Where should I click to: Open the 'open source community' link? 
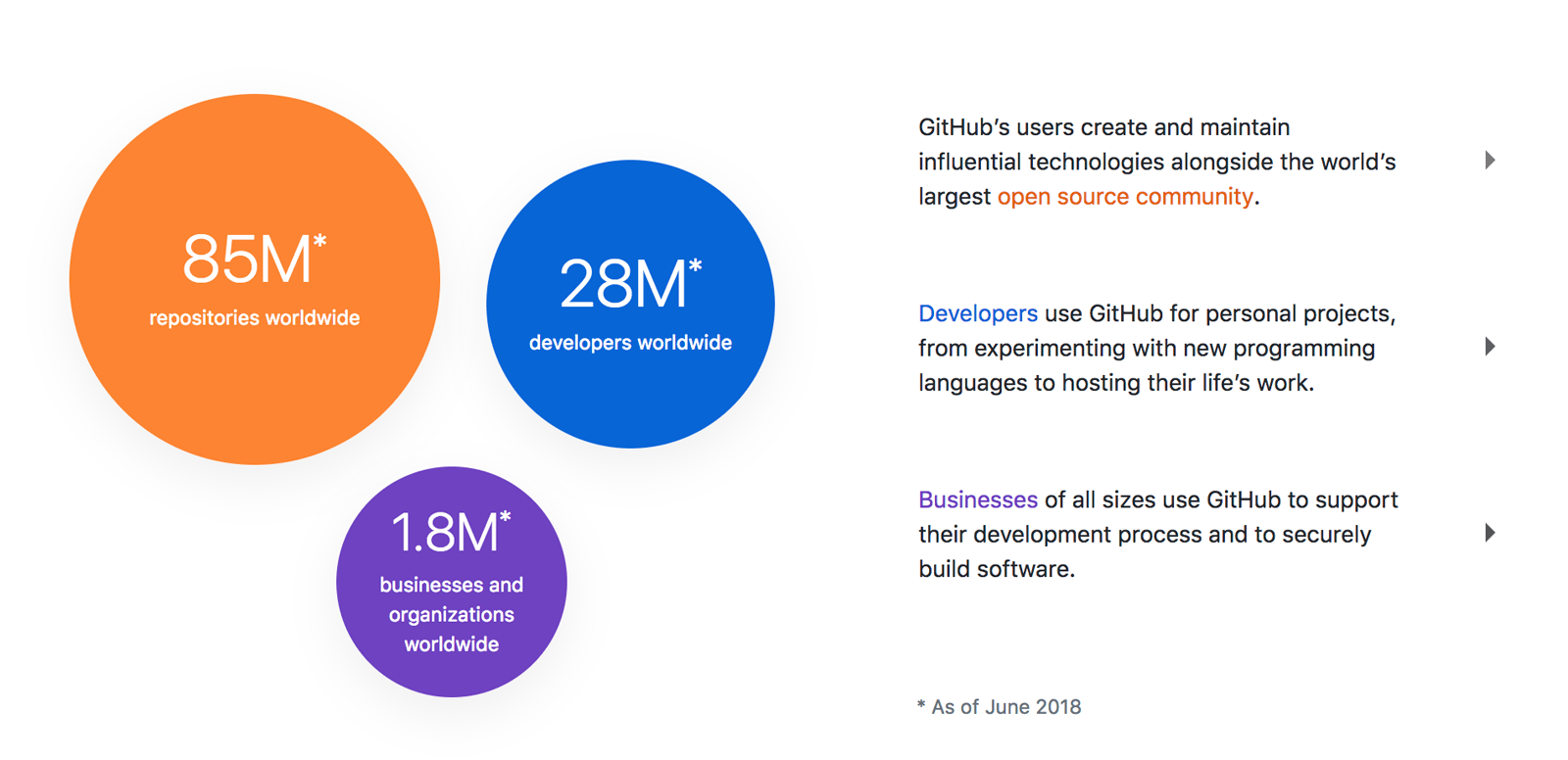click(1125, 197)
